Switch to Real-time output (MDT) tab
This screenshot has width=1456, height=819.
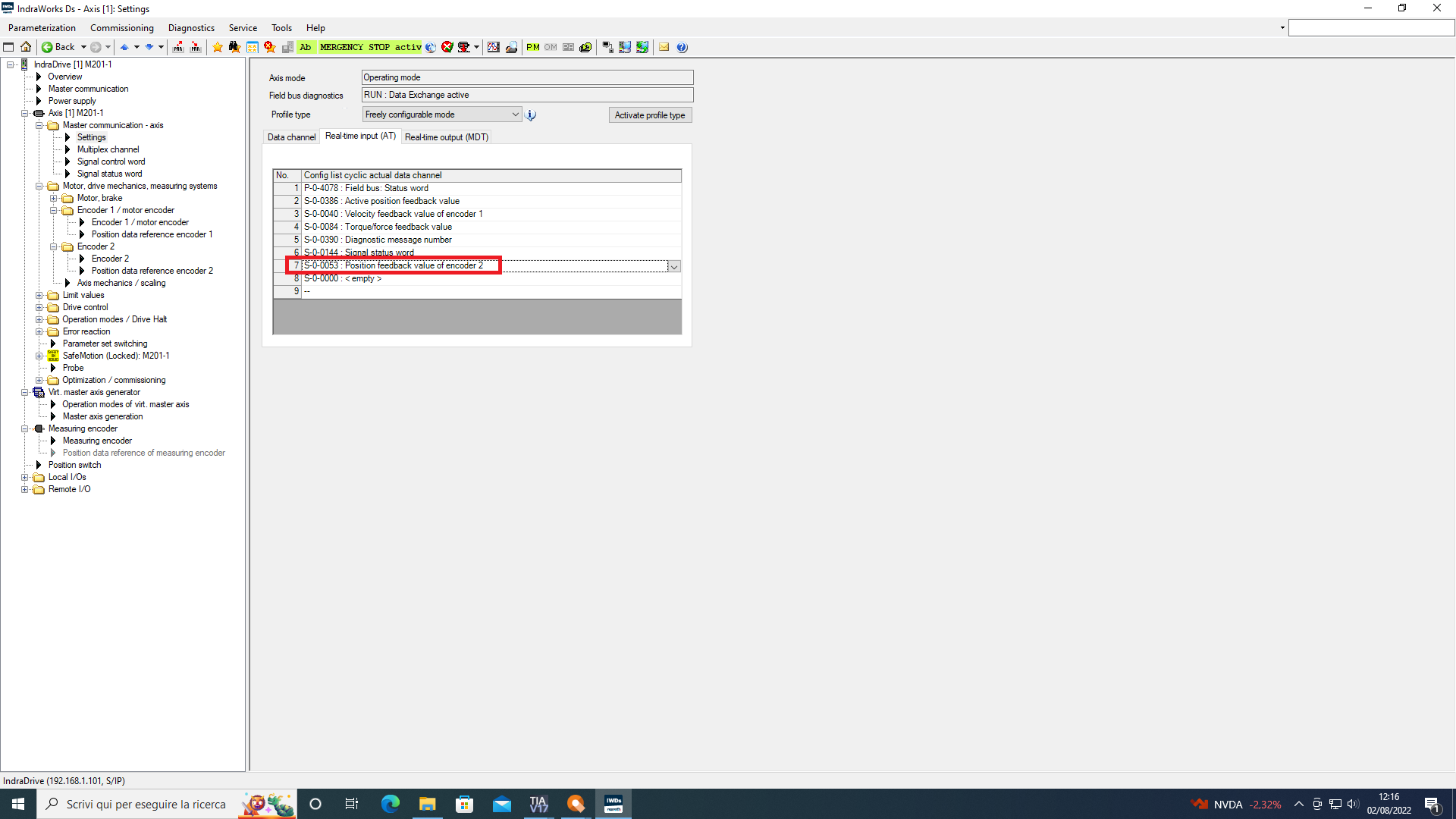pyautogui.click(x=447, y=137)
